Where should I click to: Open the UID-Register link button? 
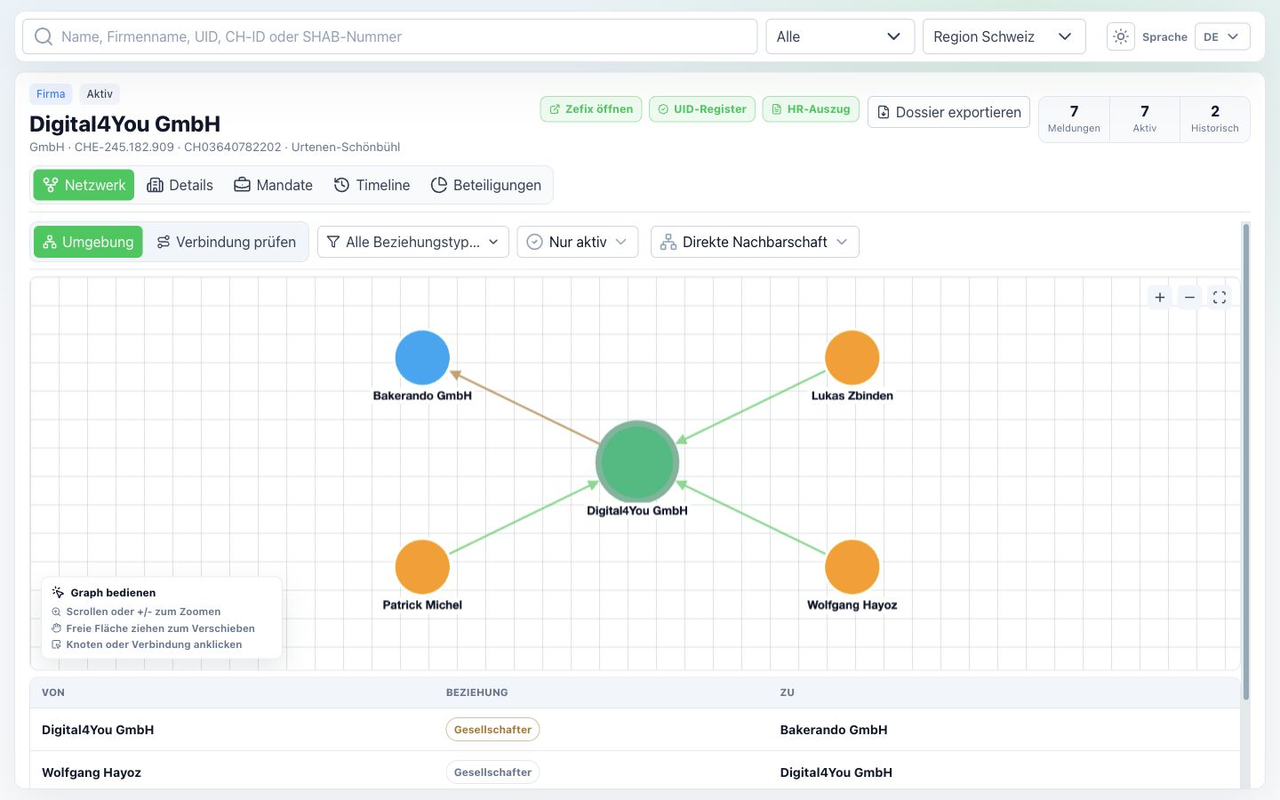(702, 109)
